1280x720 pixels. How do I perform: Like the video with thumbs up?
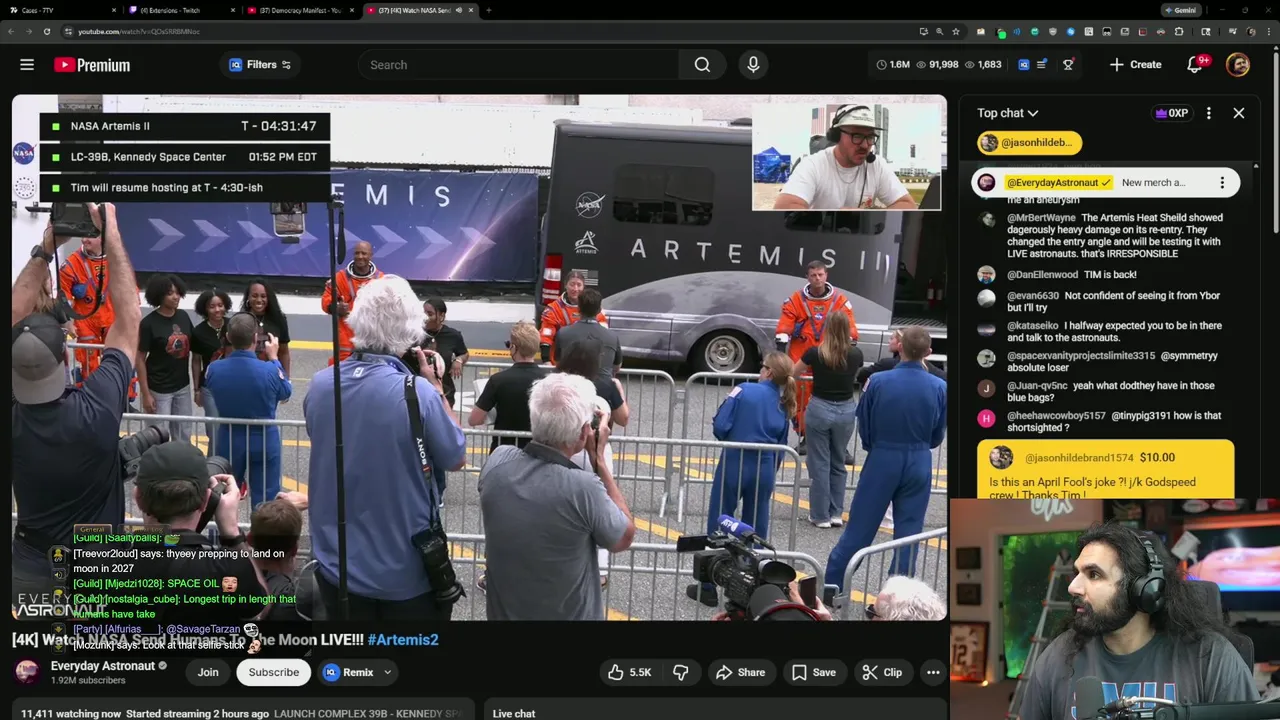629,672
